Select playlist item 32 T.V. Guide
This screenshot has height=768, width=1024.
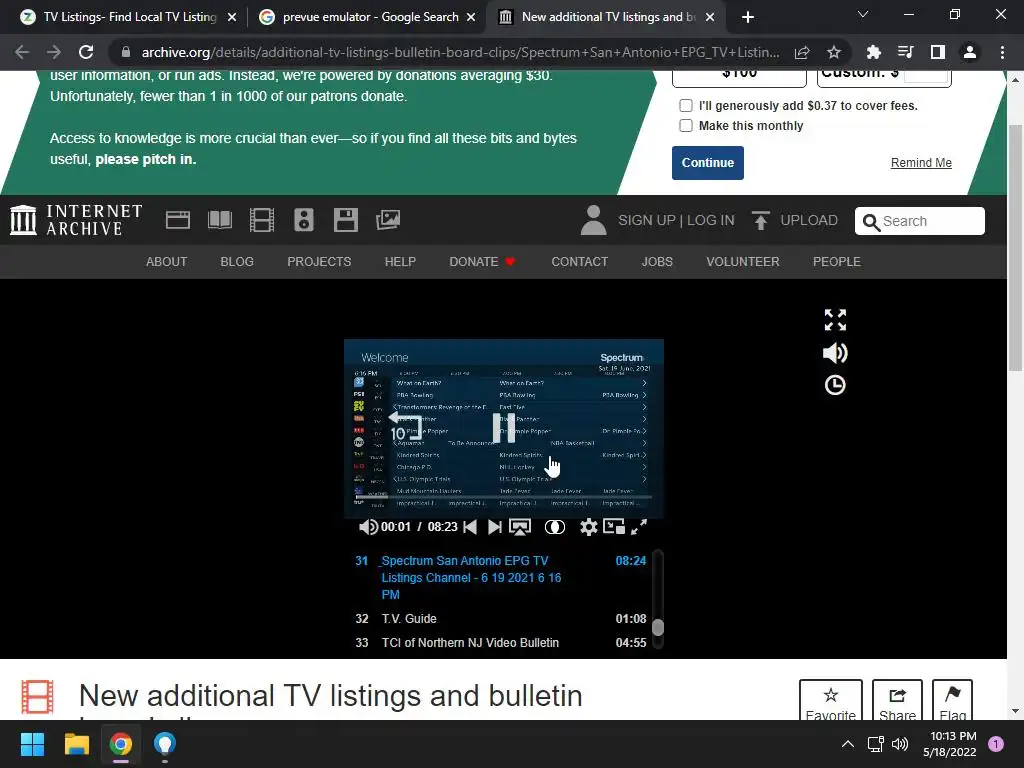point(500,618)
